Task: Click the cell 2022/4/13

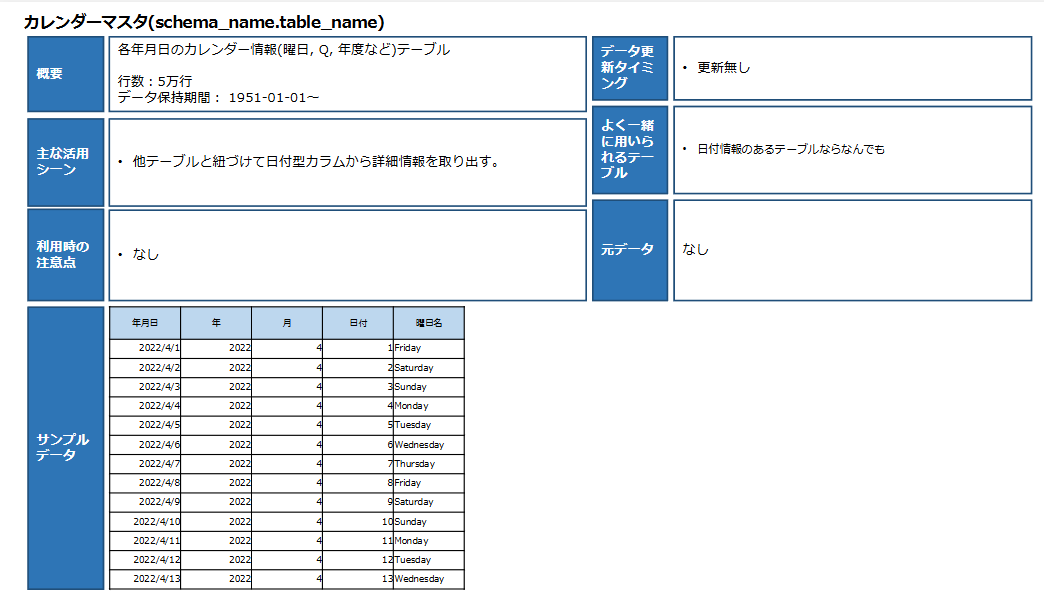Action: [145, 579]
